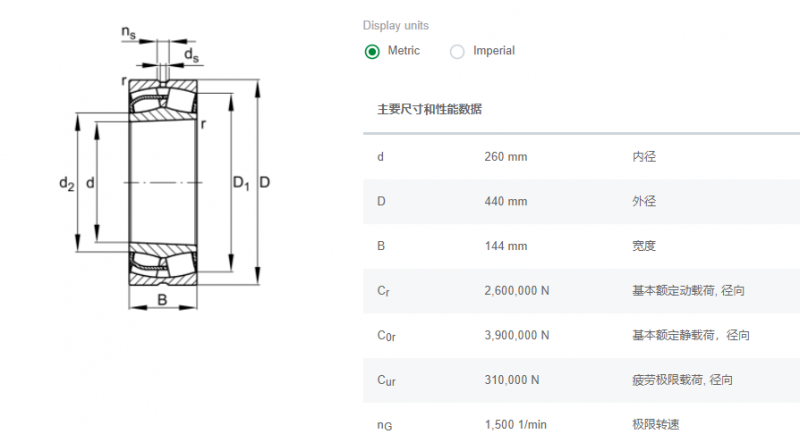Click the 'ns' label in the drawing
Image resolution: width=800 pixels, height=434 pixels.
(x=129, y=32)
